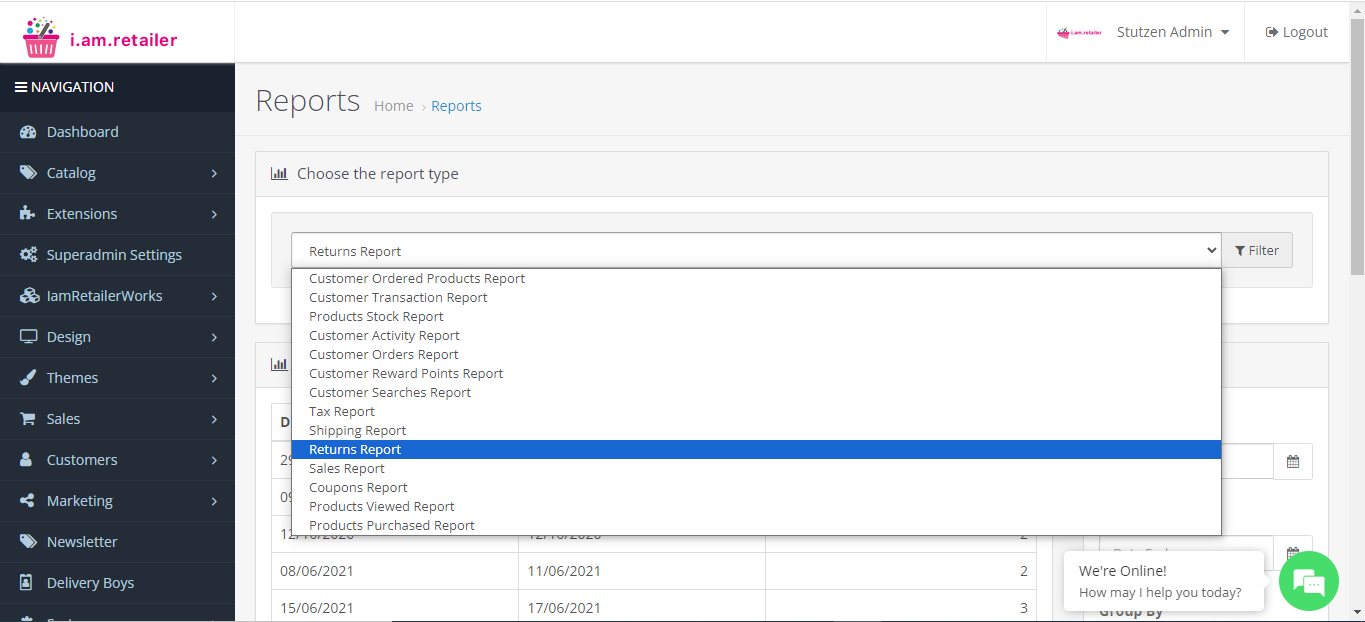Select Shipping Report option
The image size is (1365, 622).
[756, 431]
